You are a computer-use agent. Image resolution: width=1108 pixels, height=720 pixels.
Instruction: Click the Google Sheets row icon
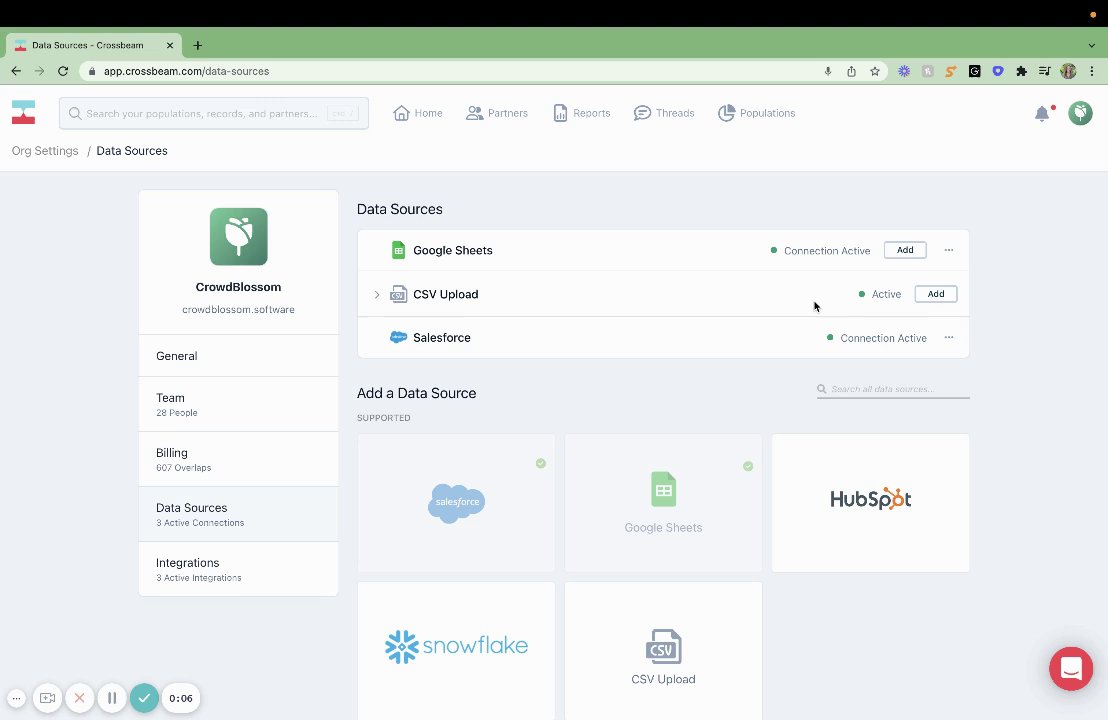tap(399, 250)
